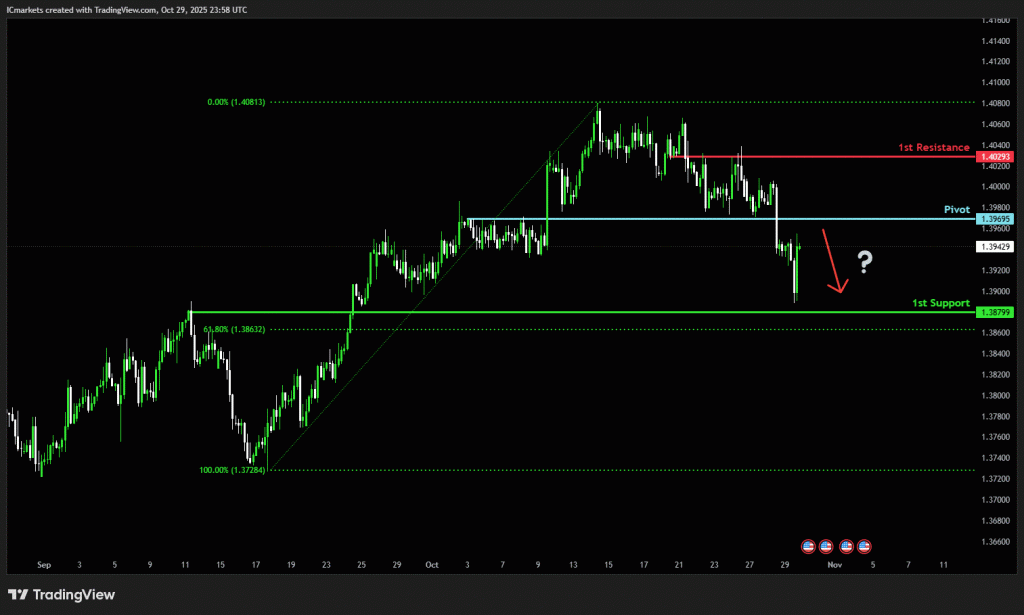Click the 61.80% (1.38632) Fibonacci level label
This screenshot has height=615, width=1024.
(233, 328)
